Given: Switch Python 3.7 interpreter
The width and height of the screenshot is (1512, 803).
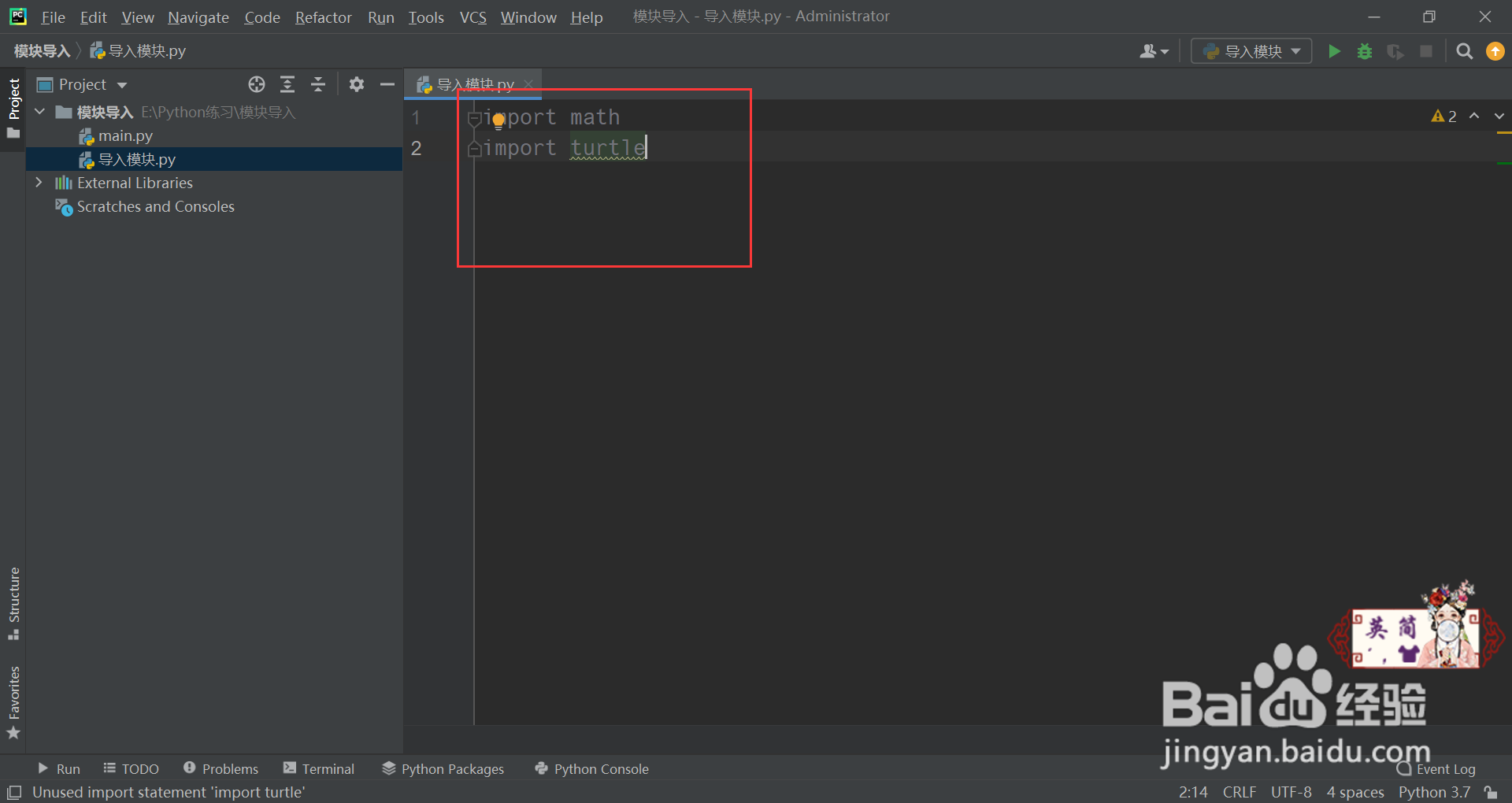Looking at the screenshot, I should (1434, 792).
